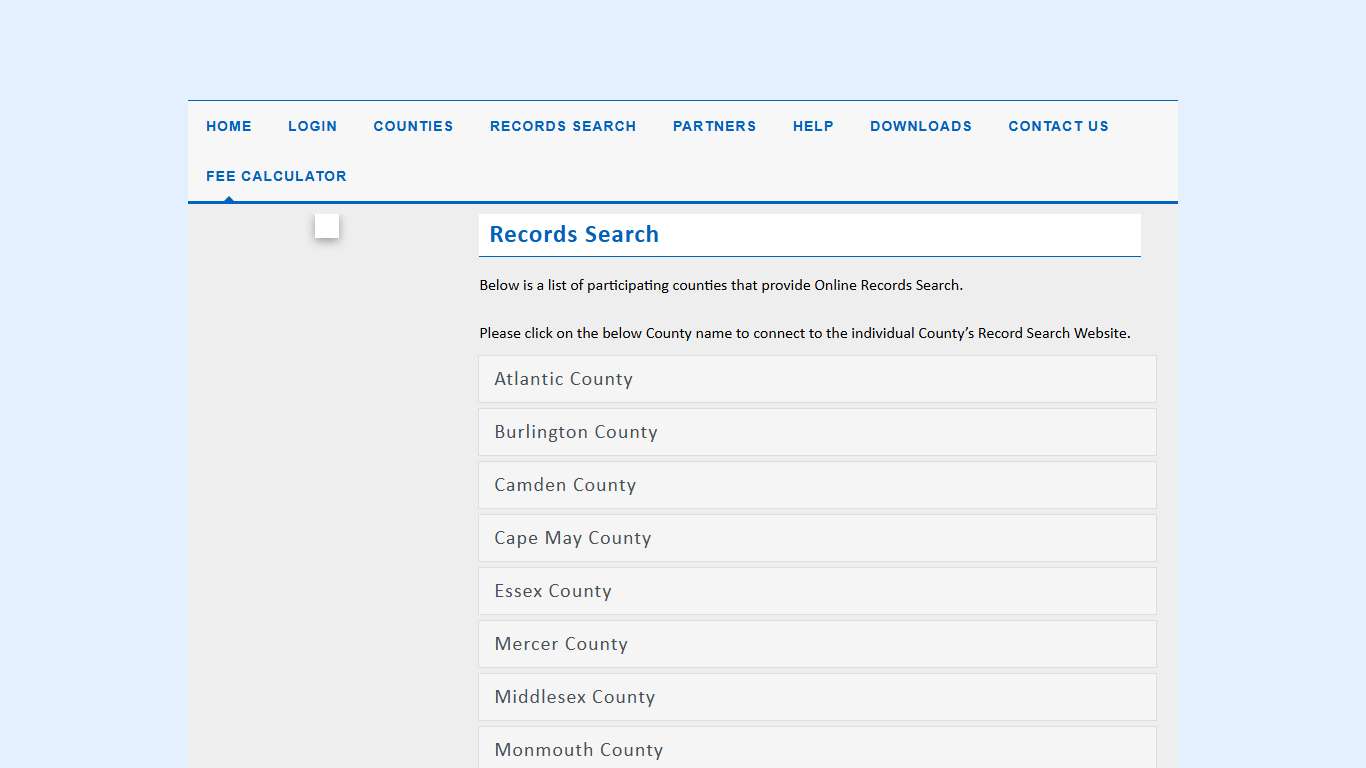The image size is (1366, 768).
Task: Open the PARTNERS page
Action: coord(714,126)
